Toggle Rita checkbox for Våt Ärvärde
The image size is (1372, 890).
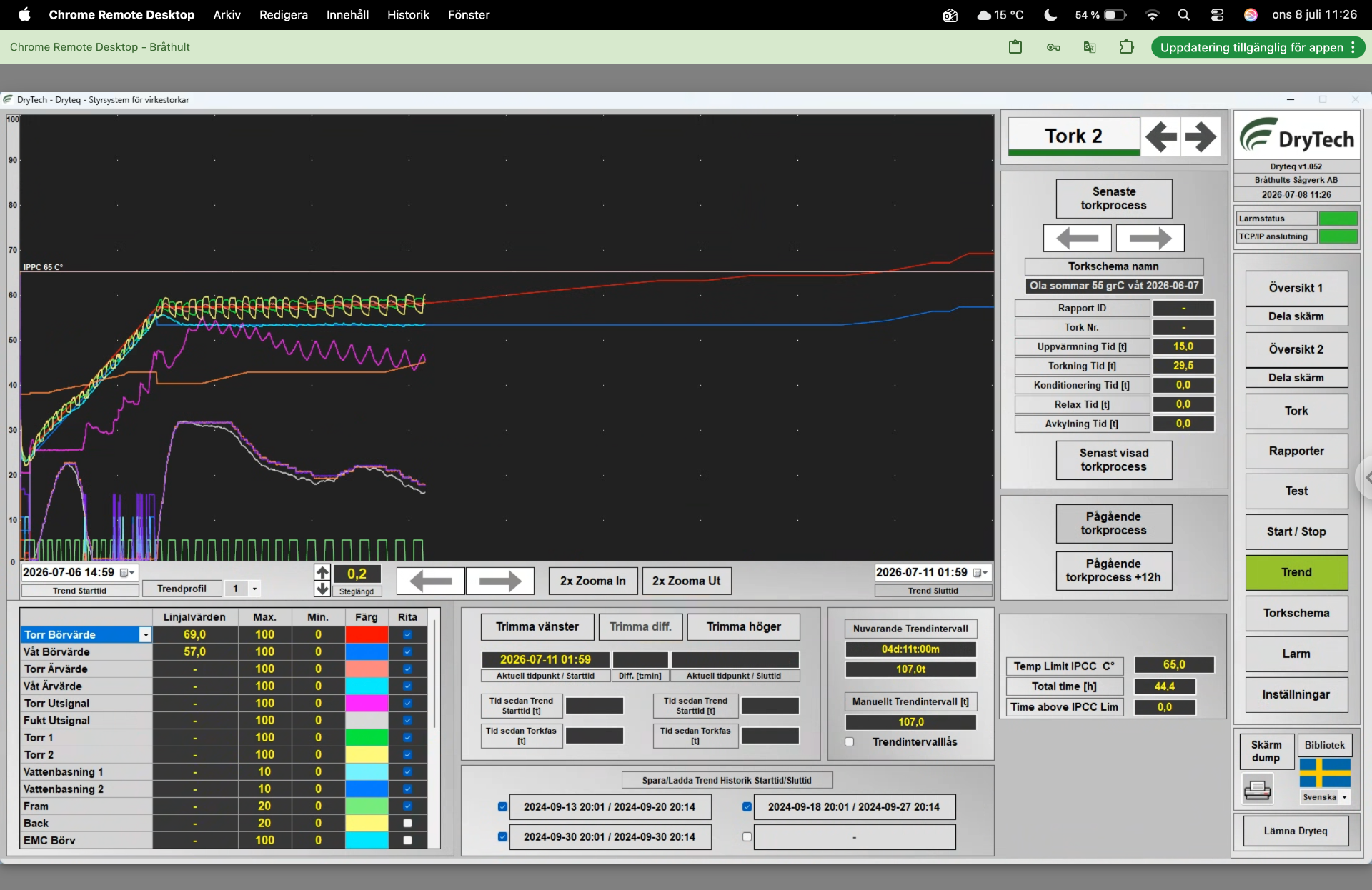[407, 686]
